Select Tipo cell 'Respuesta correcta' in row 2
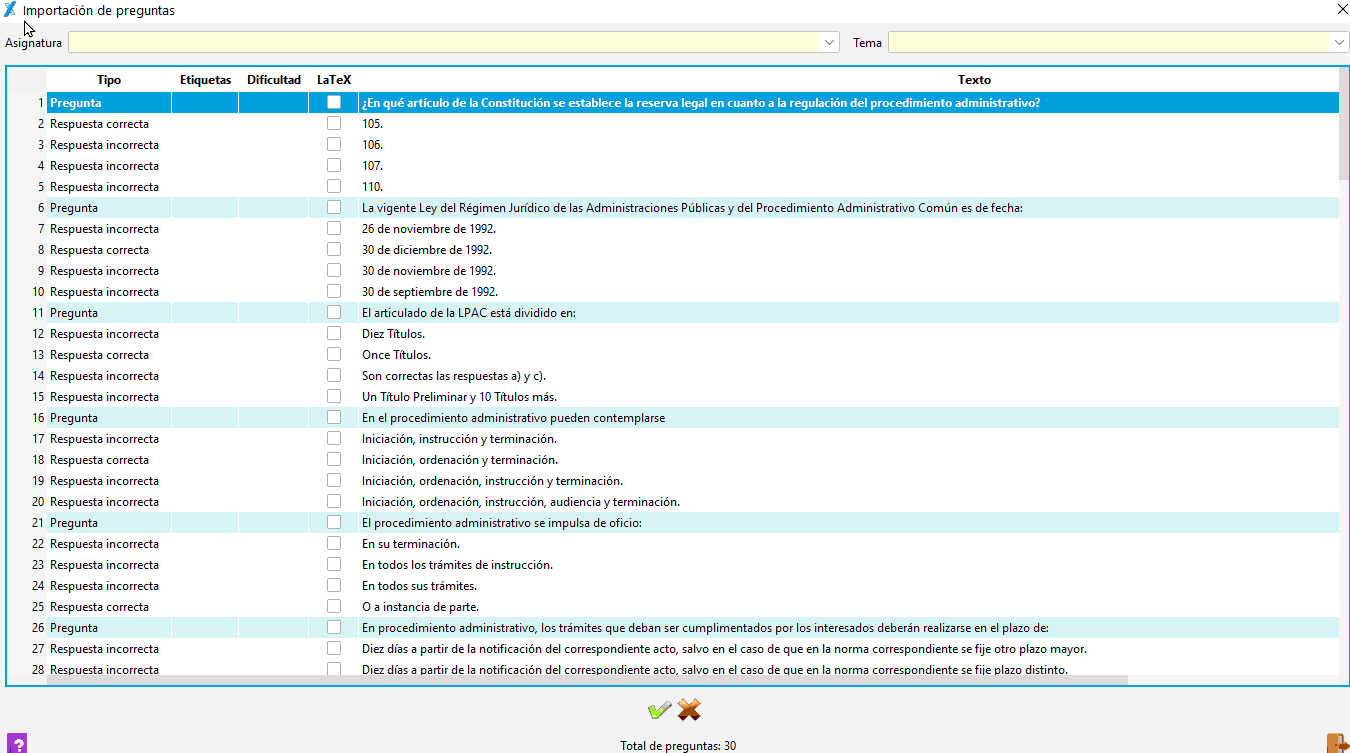Image resolution: width=1350 pixels, height=753 pixels. pyautogui.click(x=109, y=124)
